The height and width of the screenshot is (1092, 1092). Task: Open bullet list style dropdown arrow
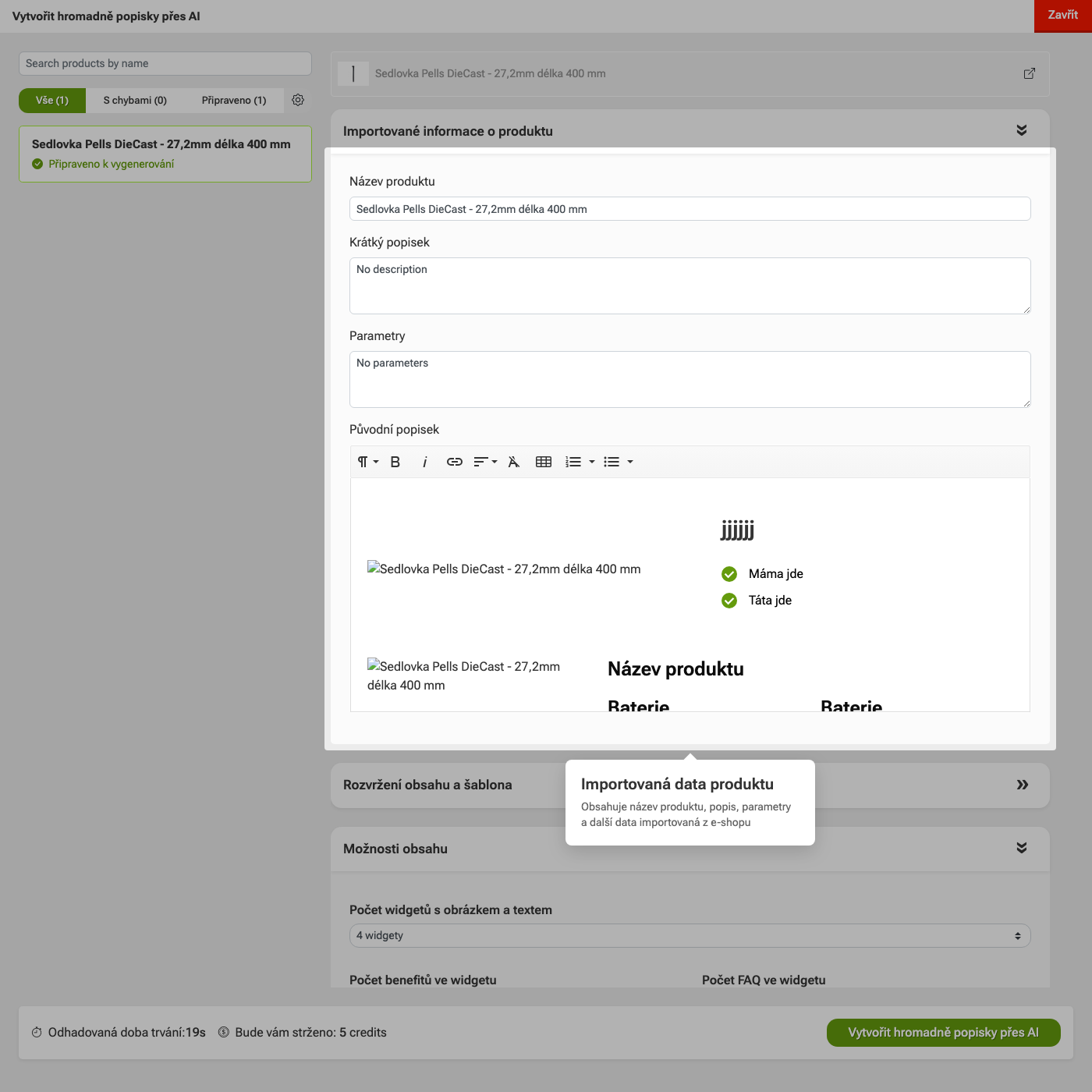tap(630, 462)
